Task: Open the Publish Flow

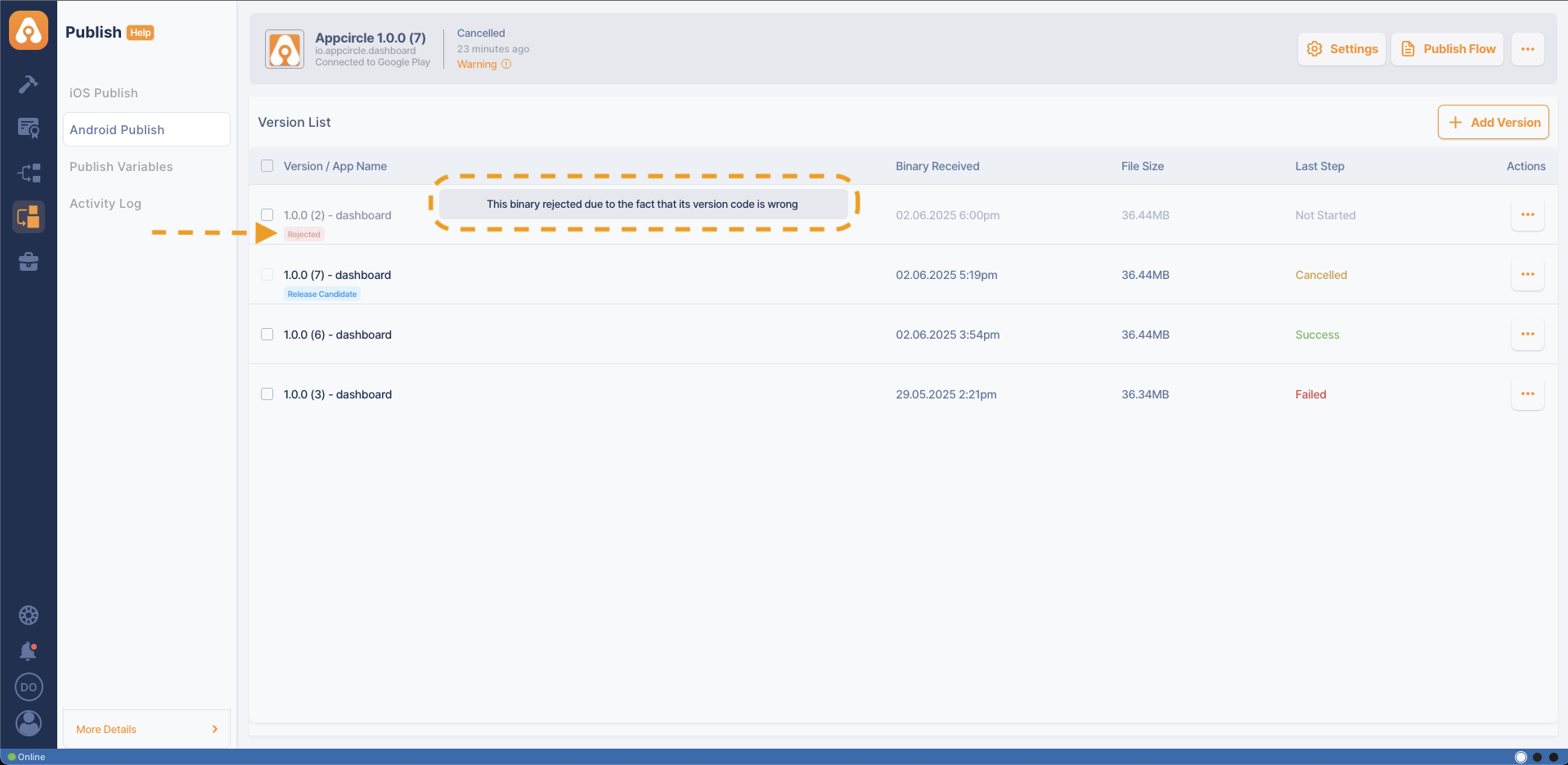Action: [1447, 49]
